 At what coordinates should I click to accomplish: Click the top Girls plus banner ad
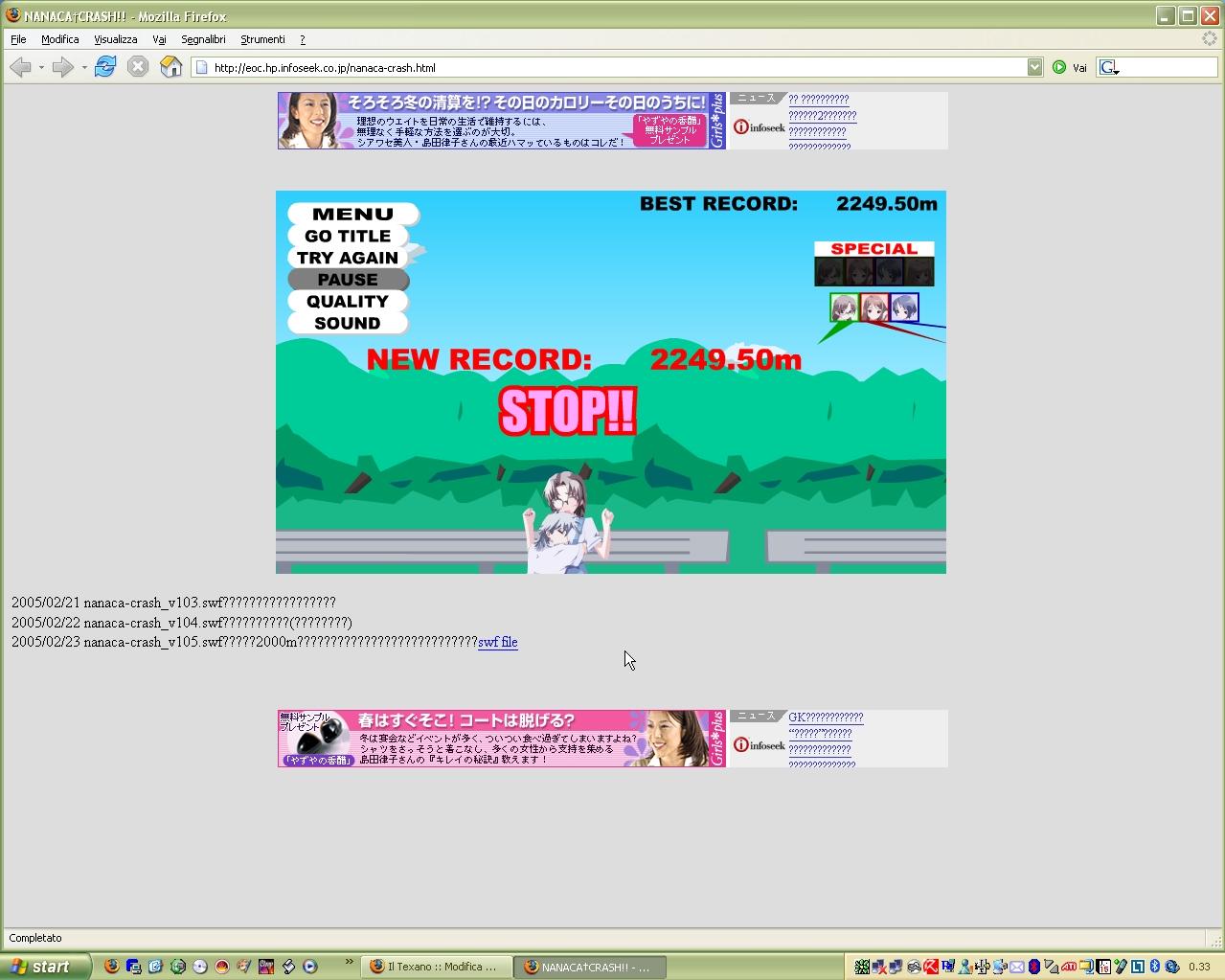coord(502,121)
